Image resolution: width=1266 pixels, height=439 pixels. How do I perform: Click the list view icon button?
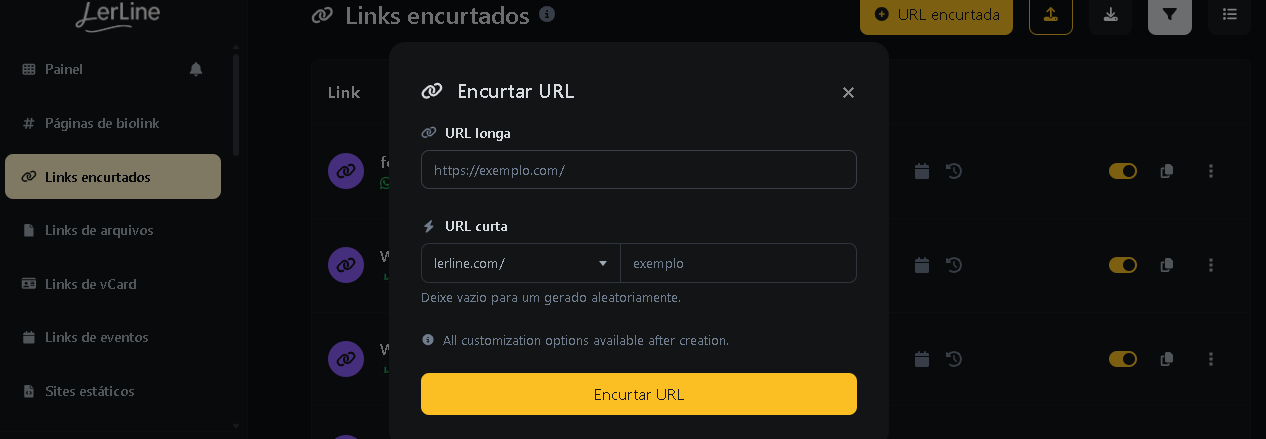(x=1229, y=15)
